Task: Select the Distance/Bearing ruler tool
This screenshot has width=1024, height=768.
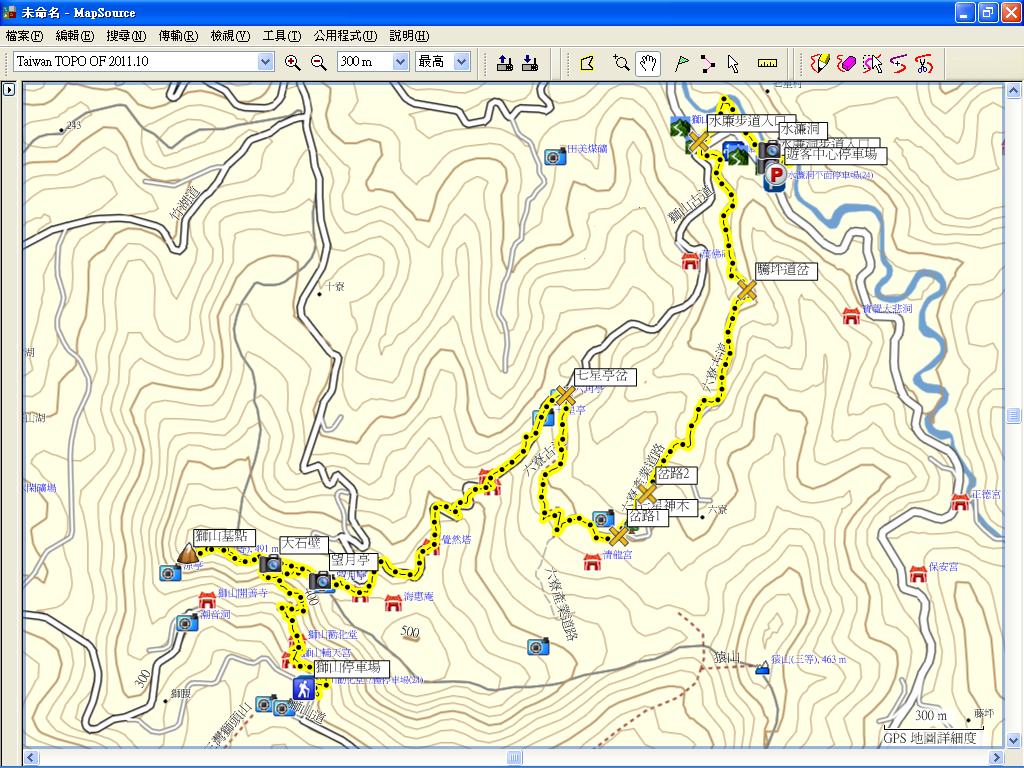Action: click(x=767, y=63)
